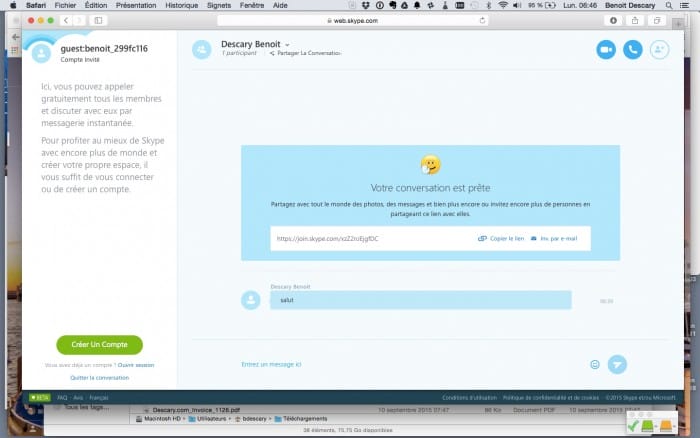The height and width of the screenshot is (438, 700).
Task: Expand the Descary Benoit conversation name dropdown
Action: coord(287,45)
